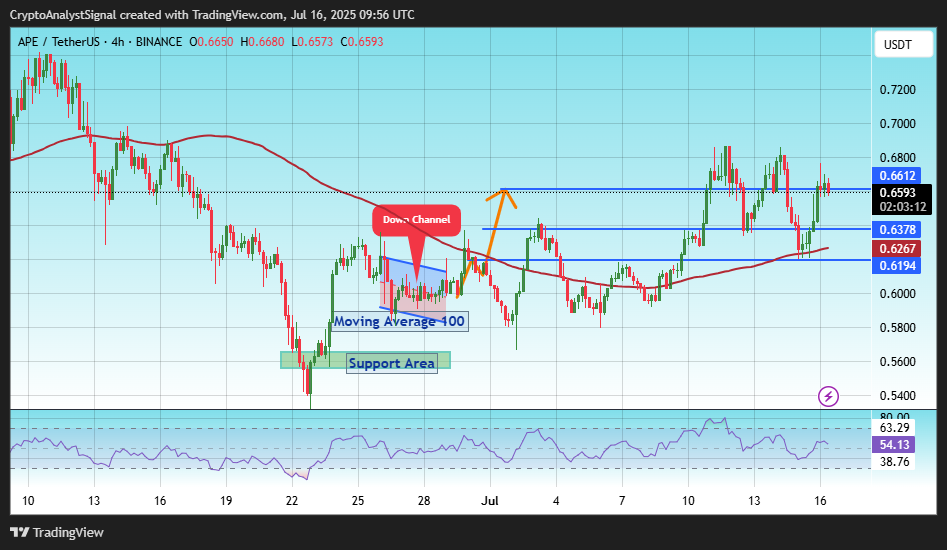Click the RSI lower band label 38.76

(894, 462)
